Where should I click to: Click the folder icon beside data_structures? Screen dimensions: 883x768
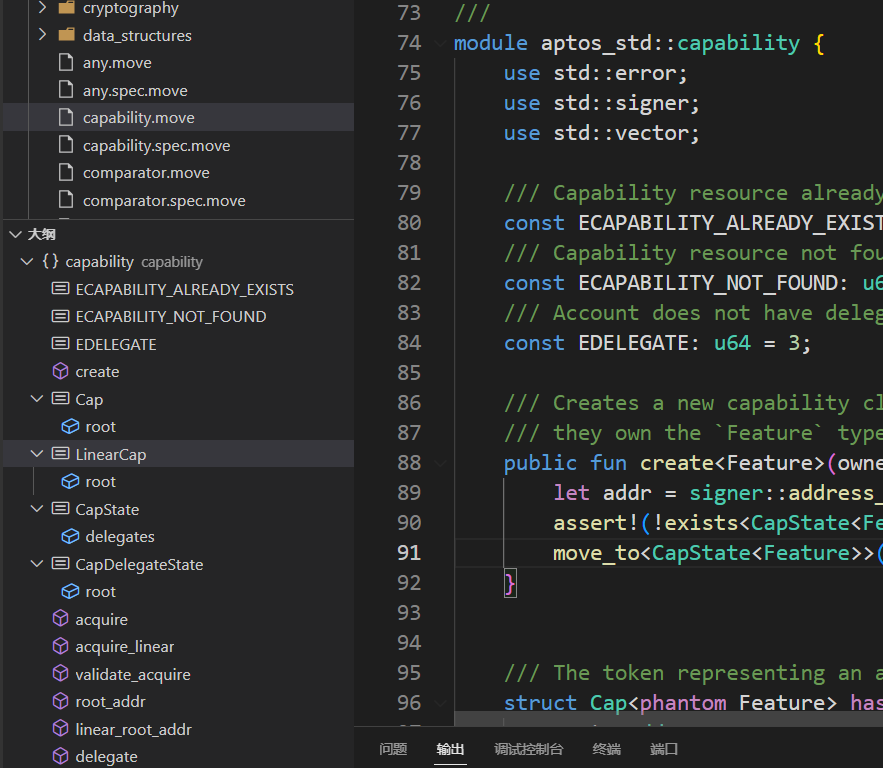point(67,35)
